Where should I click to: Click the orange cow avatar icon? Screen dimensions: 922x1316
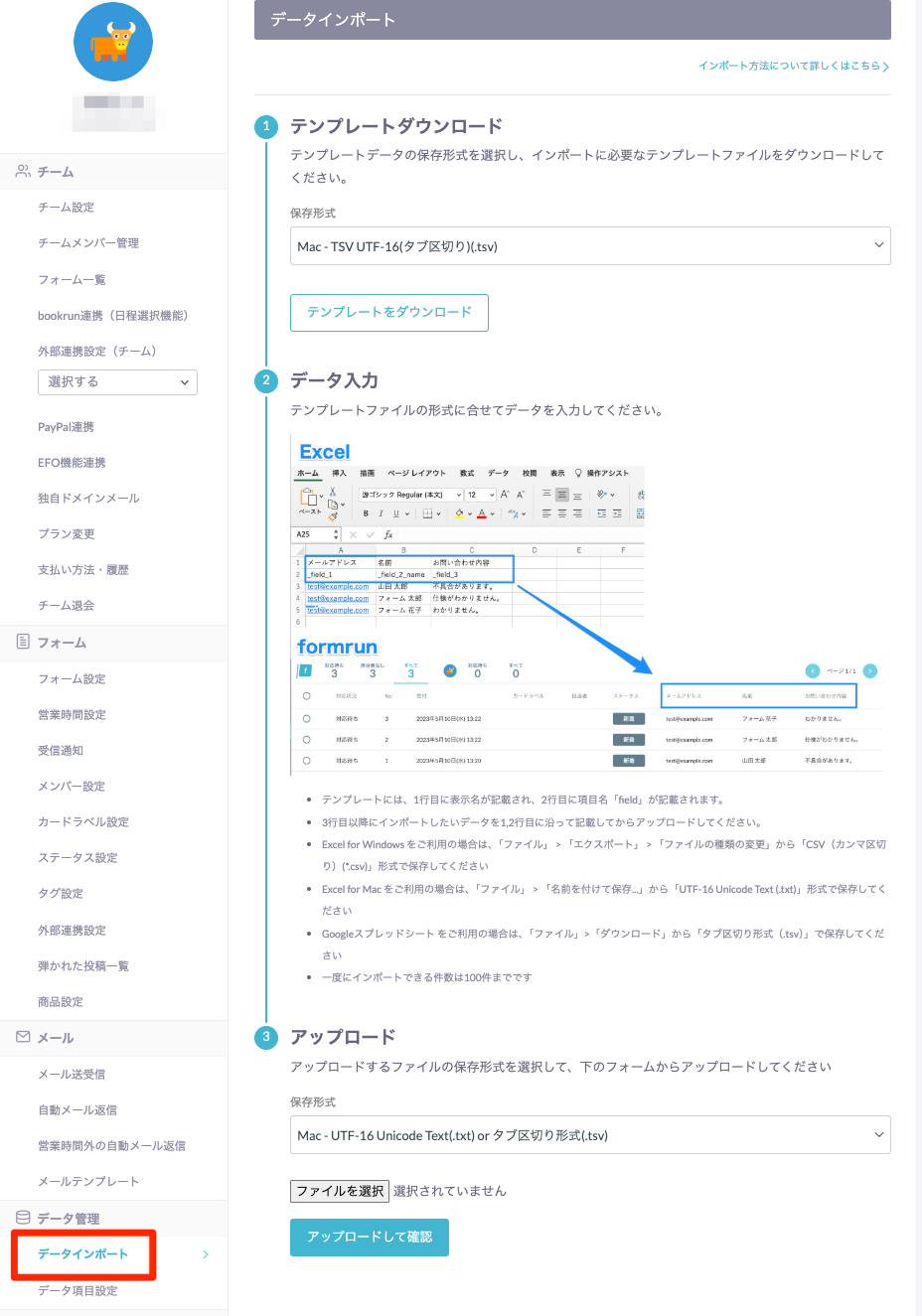[x=113, y=42]
